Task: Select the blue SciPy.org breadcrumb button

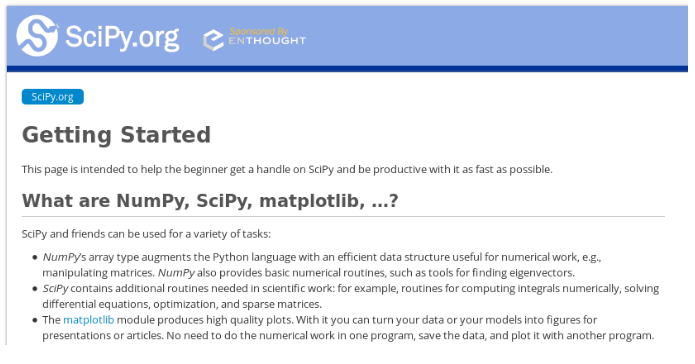Action: tap(53, 97)
